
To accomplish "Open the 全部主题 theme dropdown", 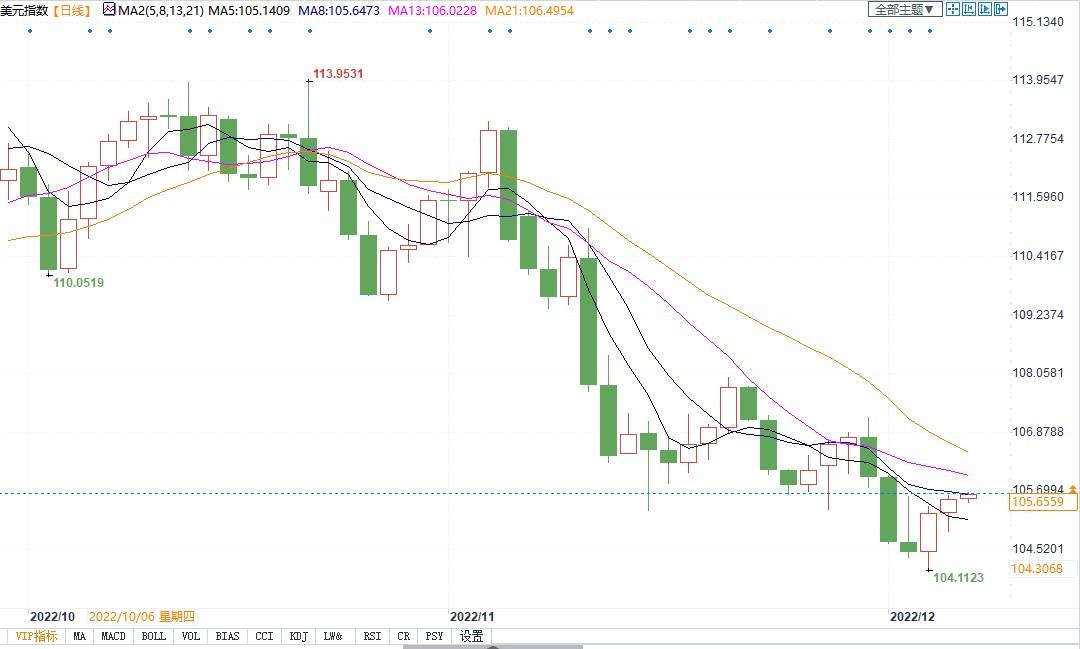I will (x=904, y=9).
